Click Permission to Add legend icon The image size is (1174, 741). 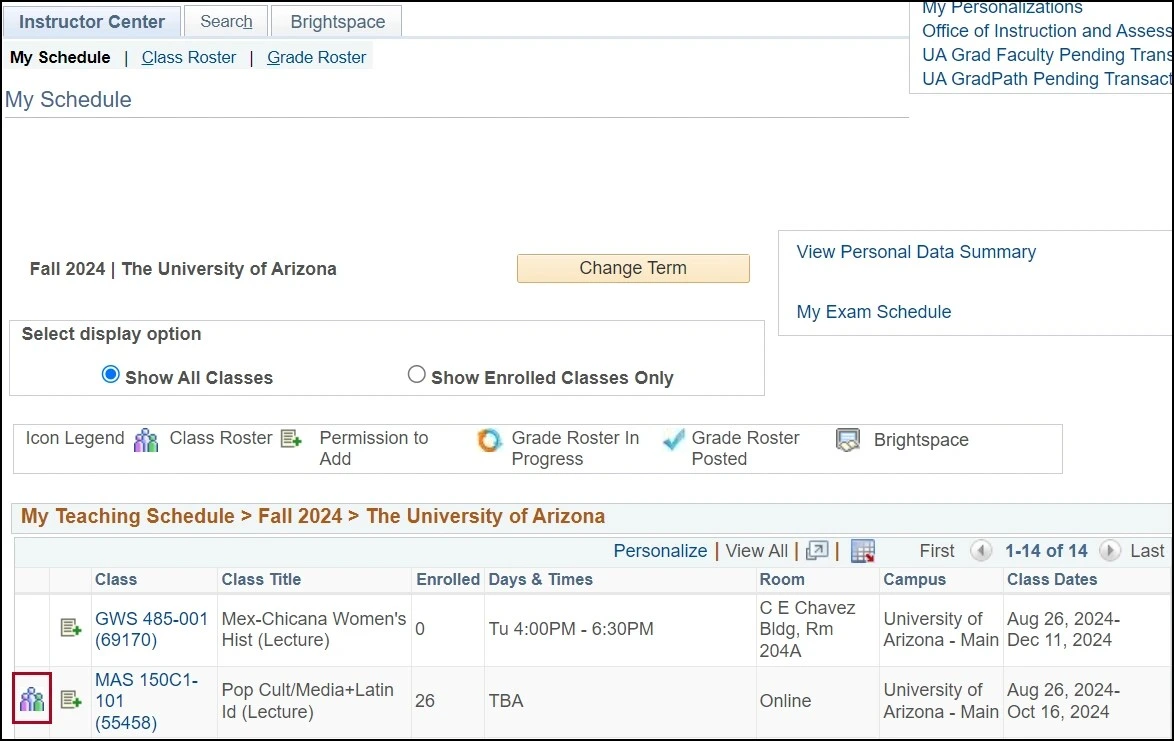click(x=291, y=439)
